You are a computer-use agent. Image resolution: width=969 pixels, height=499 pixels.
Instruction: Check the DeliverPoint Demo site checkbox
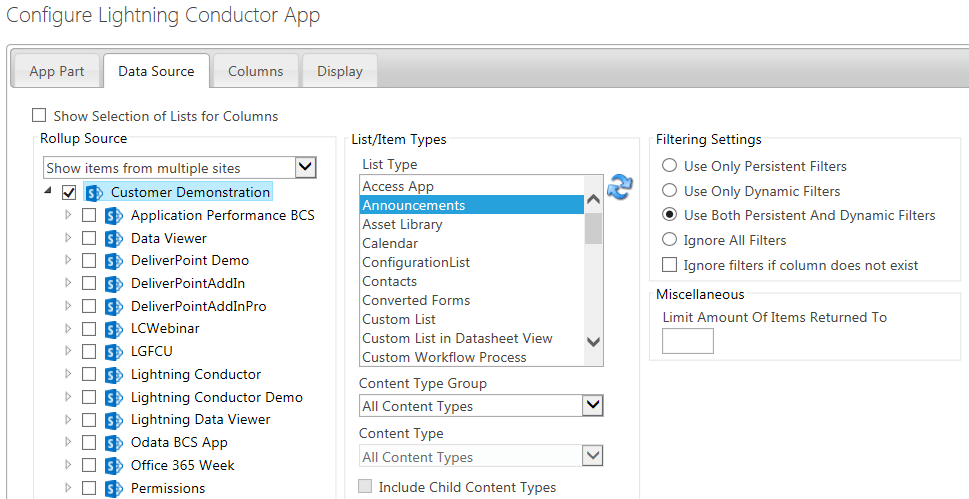[x=89, y=260]
